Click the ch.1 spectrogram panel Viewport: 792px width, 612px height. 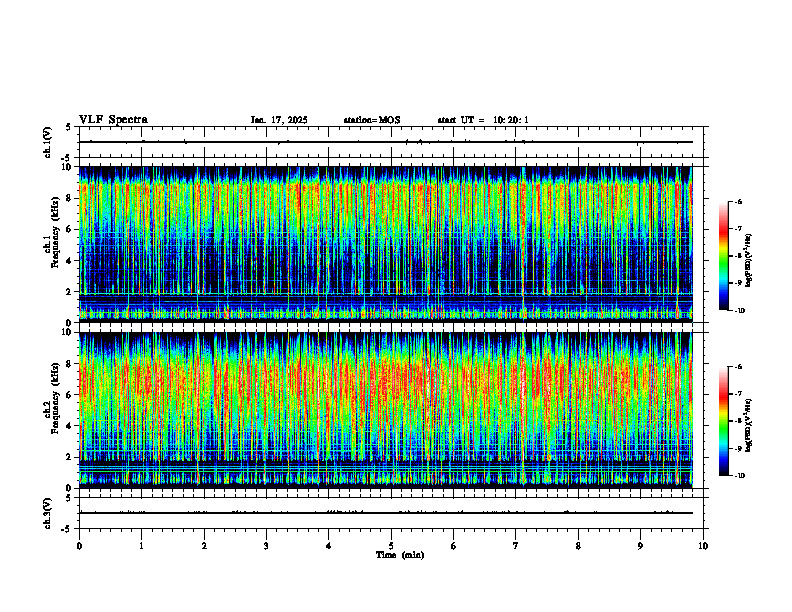point(386,244)
